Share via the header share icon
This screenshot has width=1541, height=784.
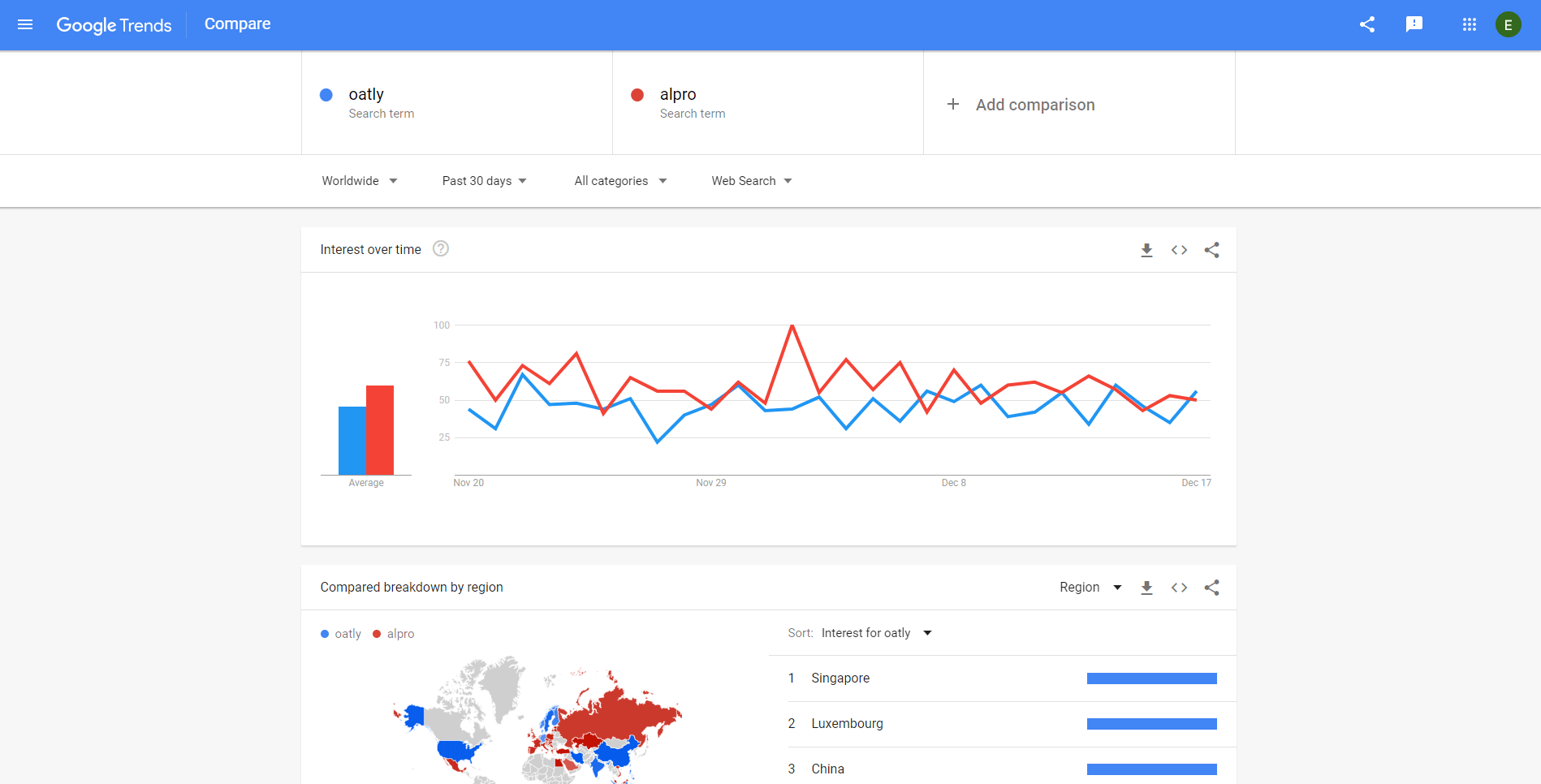(x=1367, y=24)
